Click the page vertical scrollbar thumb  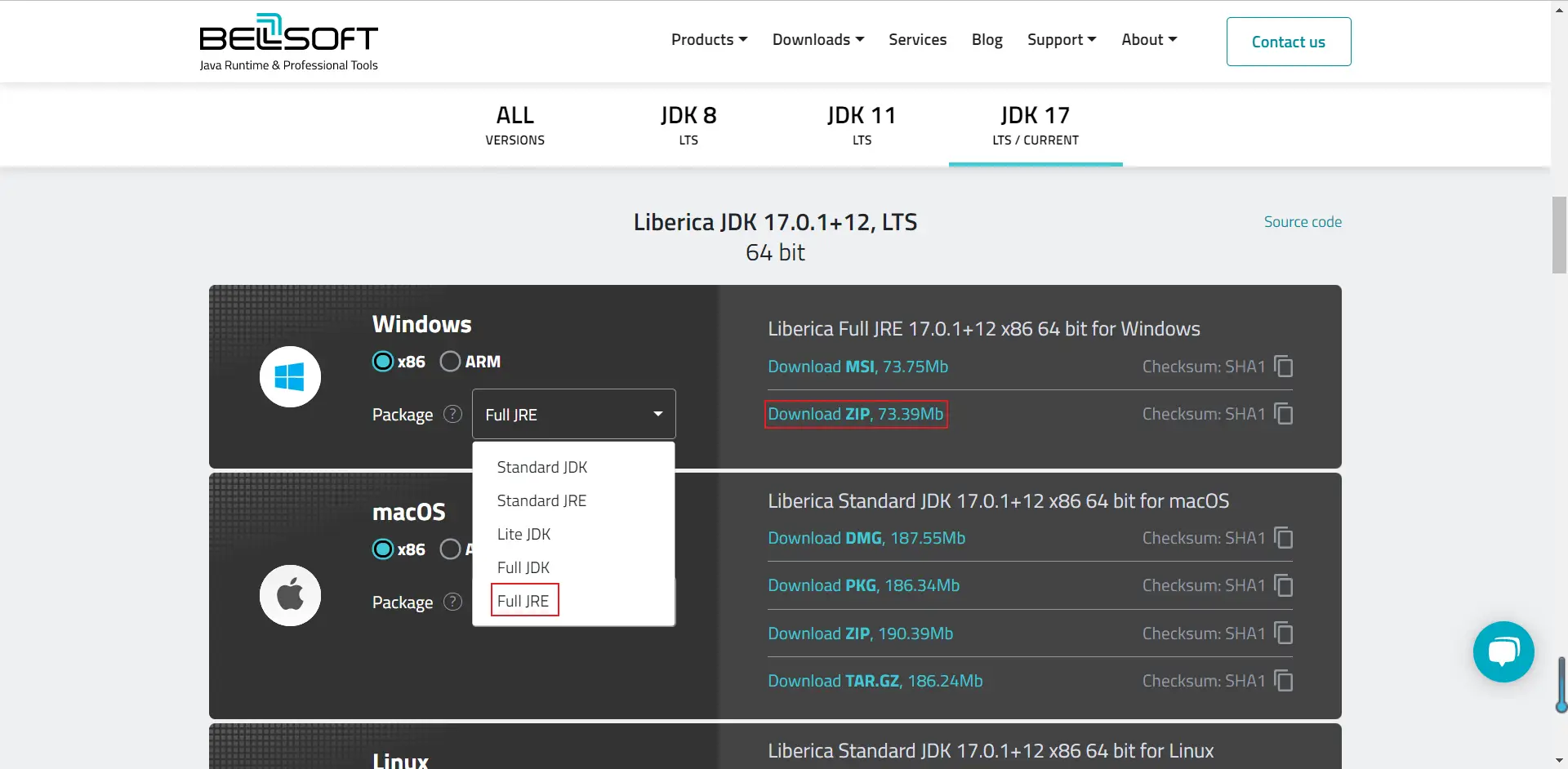coord(1559,235)
